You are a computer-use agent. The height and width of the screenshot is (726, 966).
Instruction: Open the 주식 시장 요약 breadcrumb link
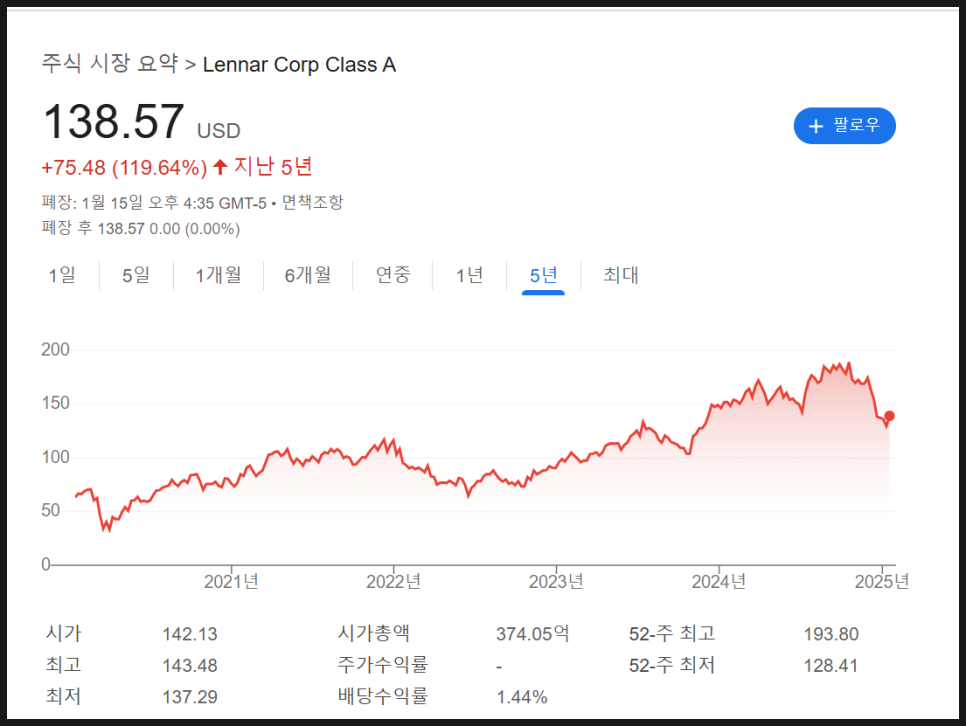tap(109, 64)
